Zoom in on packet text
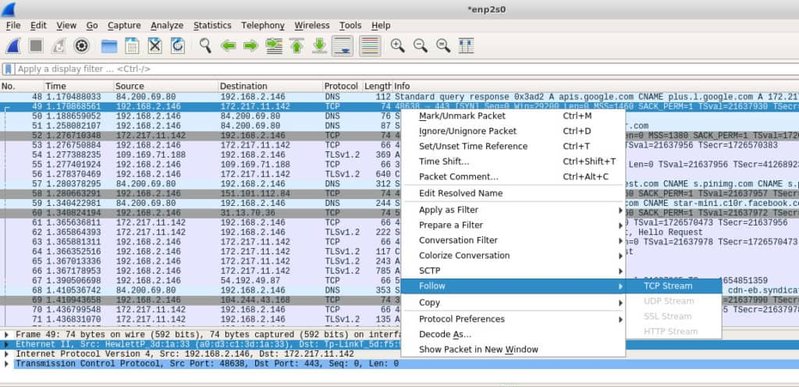The width and height of the screenshot is (799, 387). [397, 46]
